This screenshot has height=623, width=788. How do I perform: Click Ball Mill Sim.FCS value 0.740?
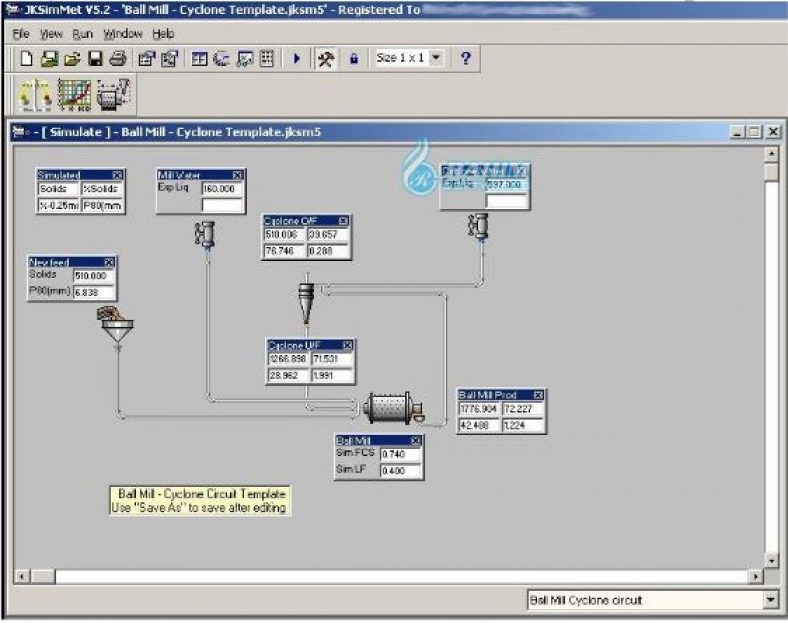coord(400,454)
